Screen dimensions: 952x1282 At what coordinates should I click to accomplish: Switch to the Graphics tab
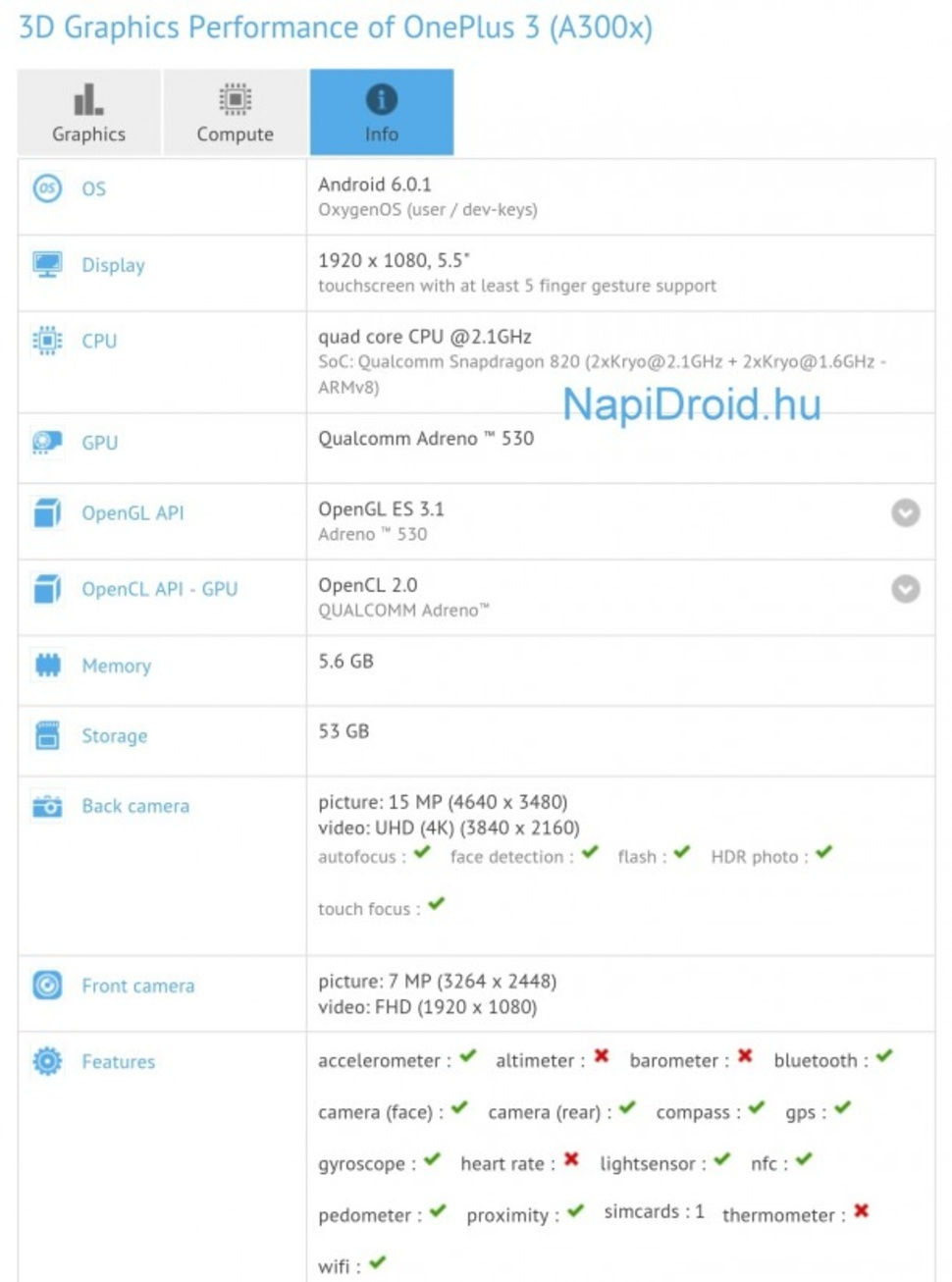pyautogui.click(x=89, y=113)
